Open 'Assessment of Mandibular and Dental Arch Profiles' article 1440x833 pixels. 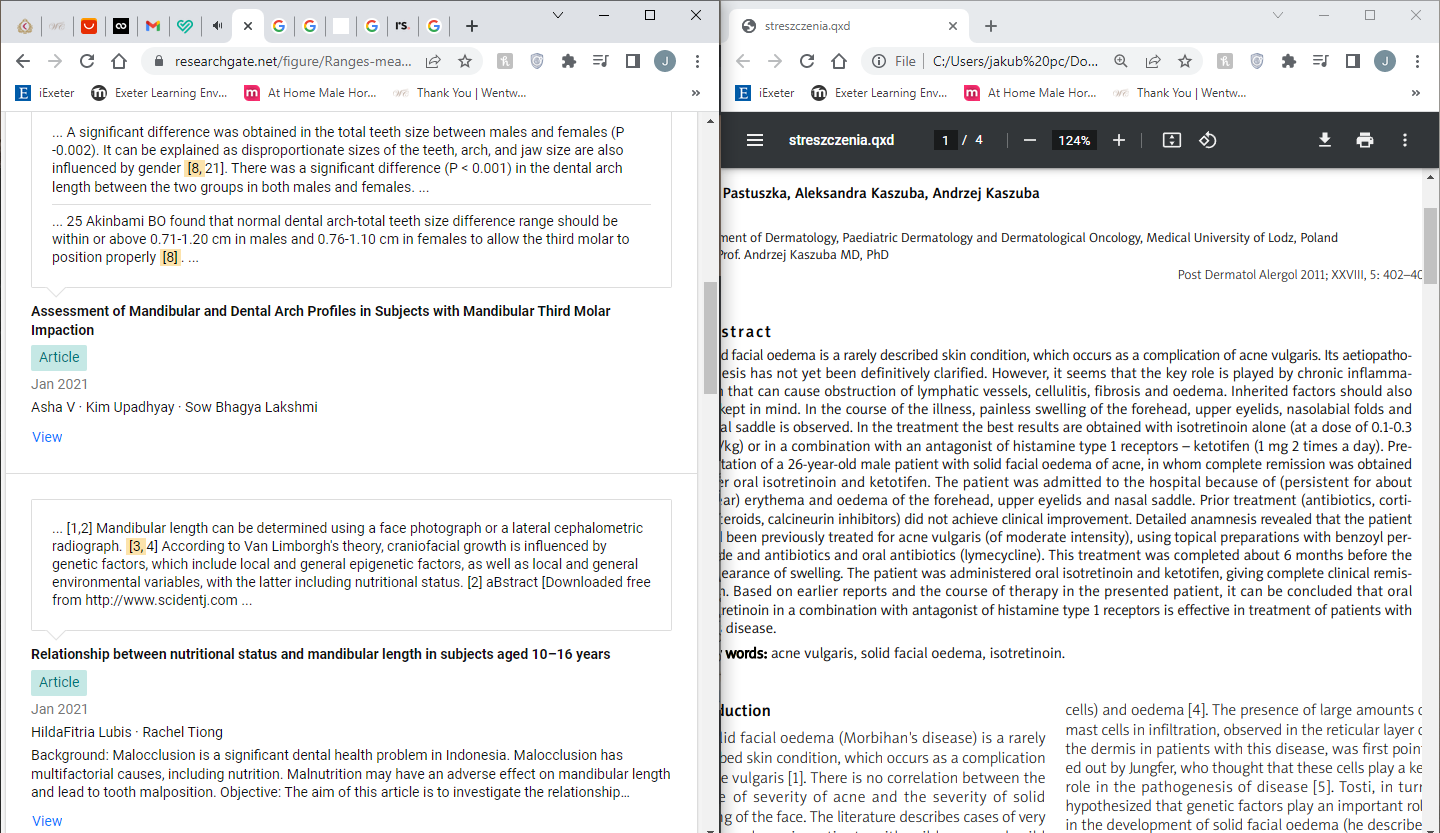[321, 320]
